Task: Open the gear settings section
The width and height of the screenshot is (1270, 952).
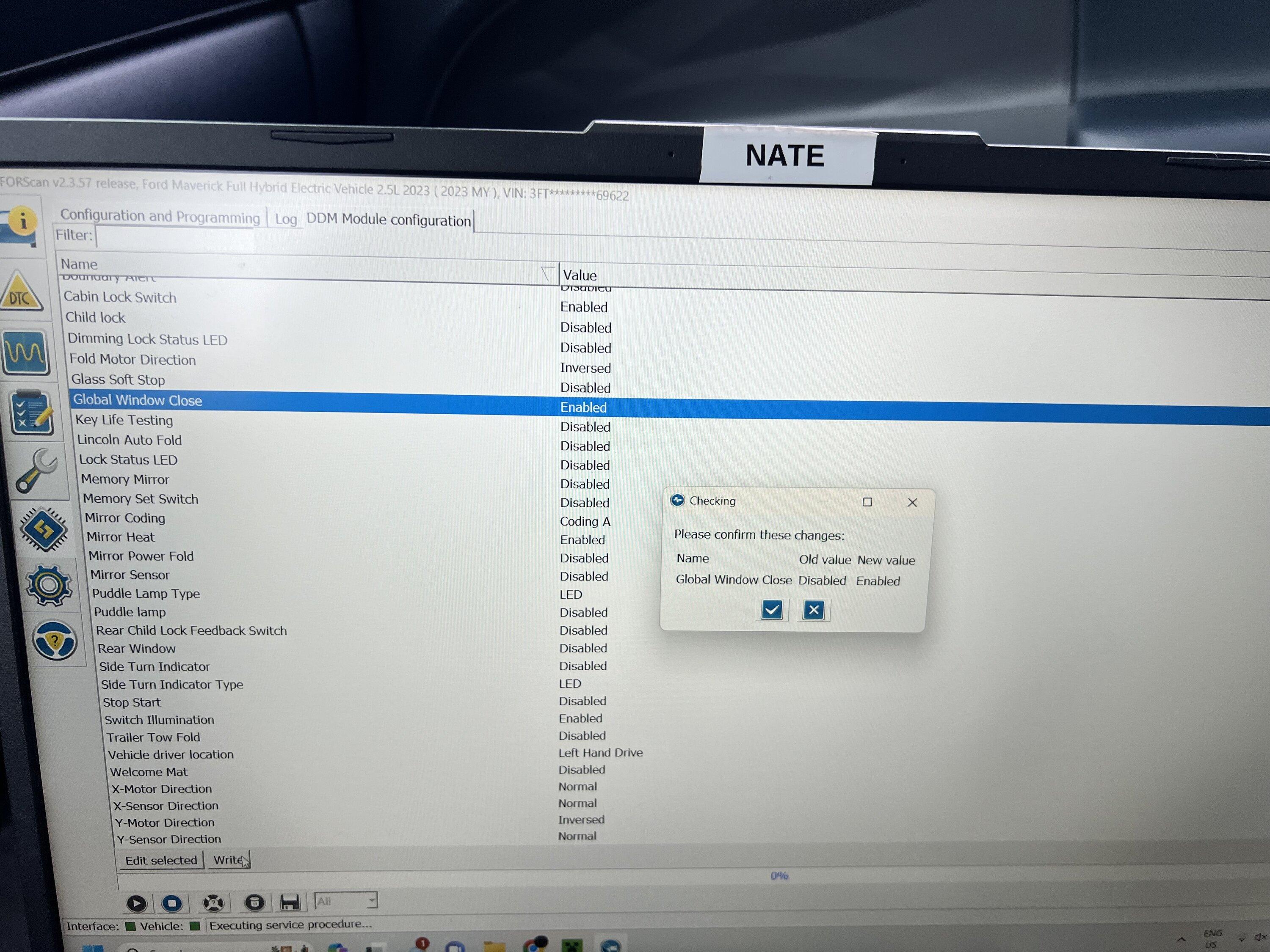Action: [50, 585]
